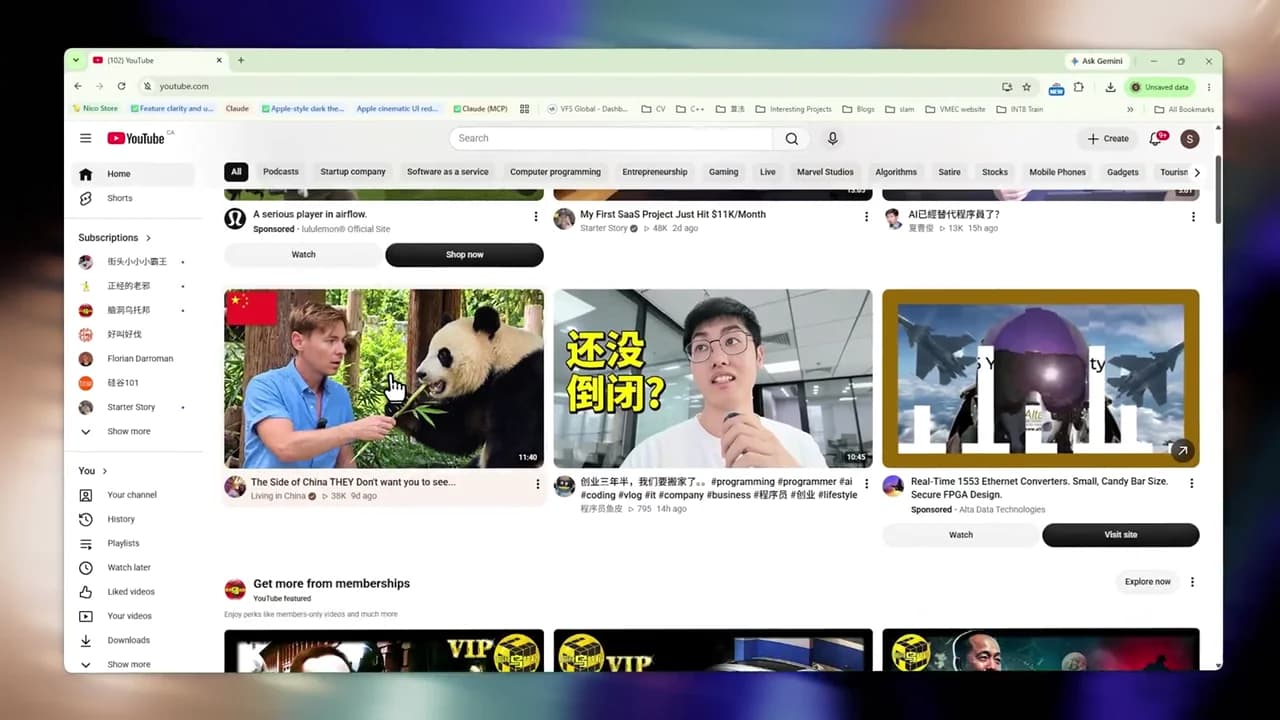Open options for Side of China video
The image size is (1280, 720).
tap(537, 484)
